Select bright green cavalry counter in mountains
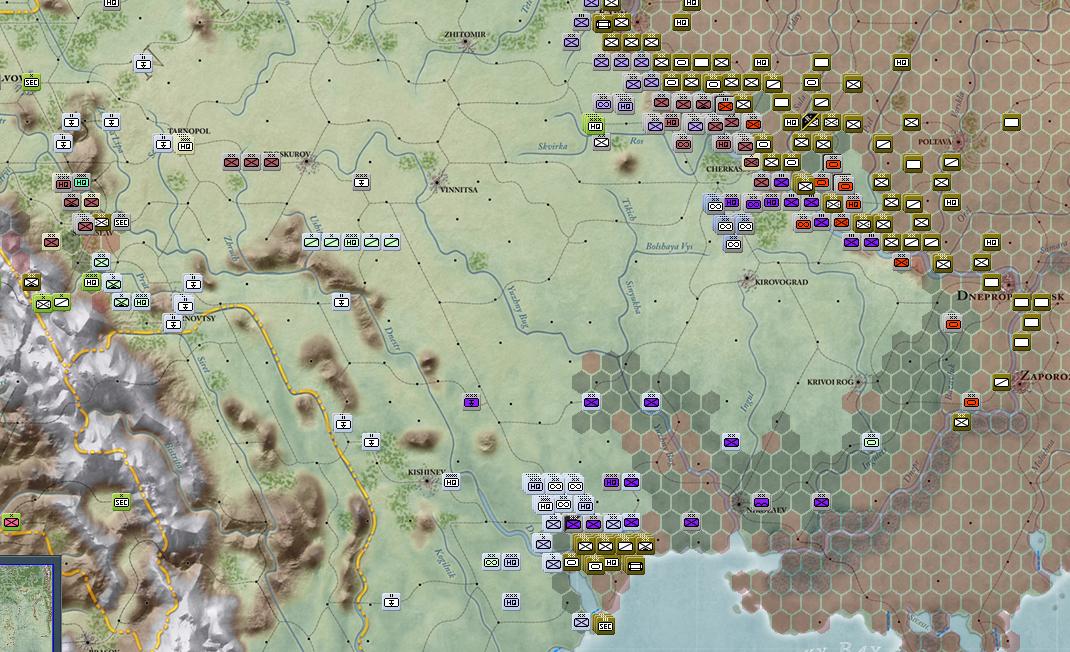The image size is (1070, 652). click(61, 302)
